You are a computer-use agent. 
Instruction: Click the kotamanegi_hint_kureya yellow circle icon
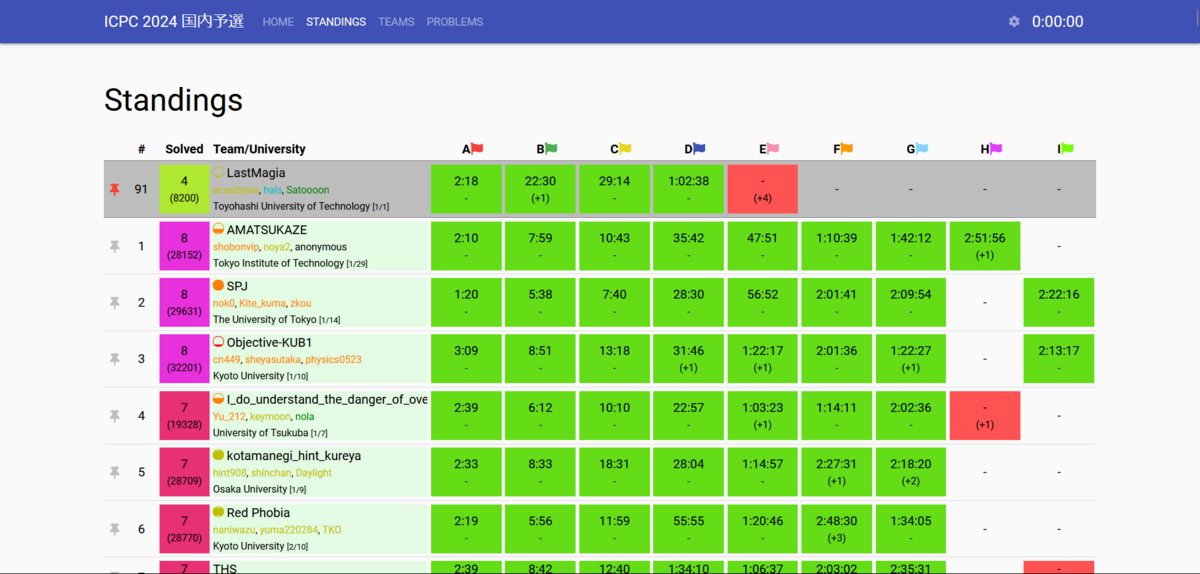pos(219,455)
